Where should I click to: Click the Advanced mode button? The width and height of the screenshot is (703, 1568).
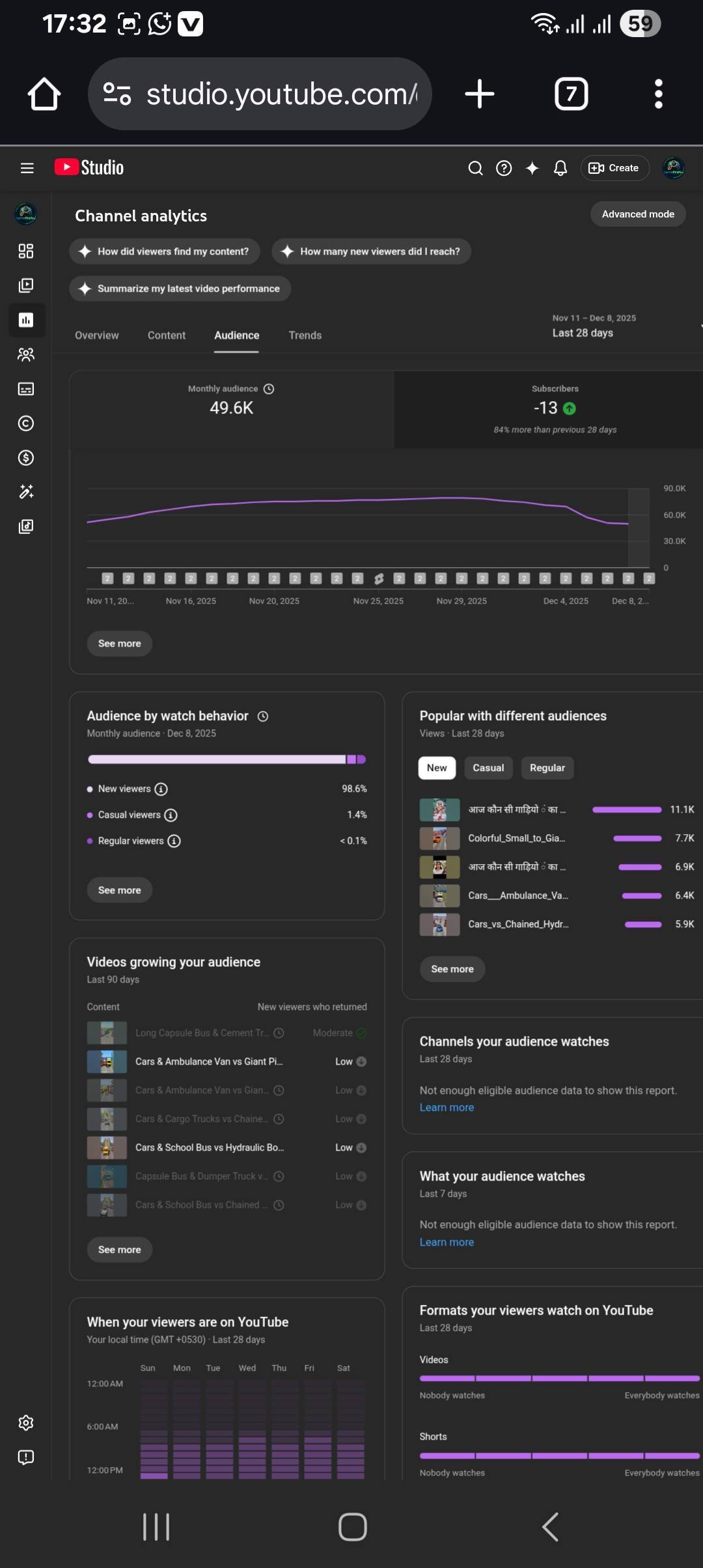(x=637, y=214)
